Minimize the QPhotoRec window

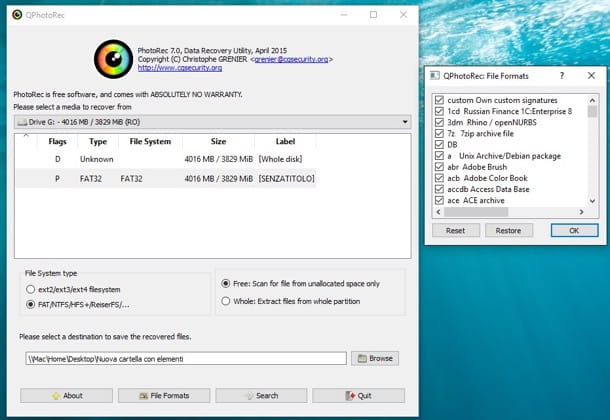344,15
